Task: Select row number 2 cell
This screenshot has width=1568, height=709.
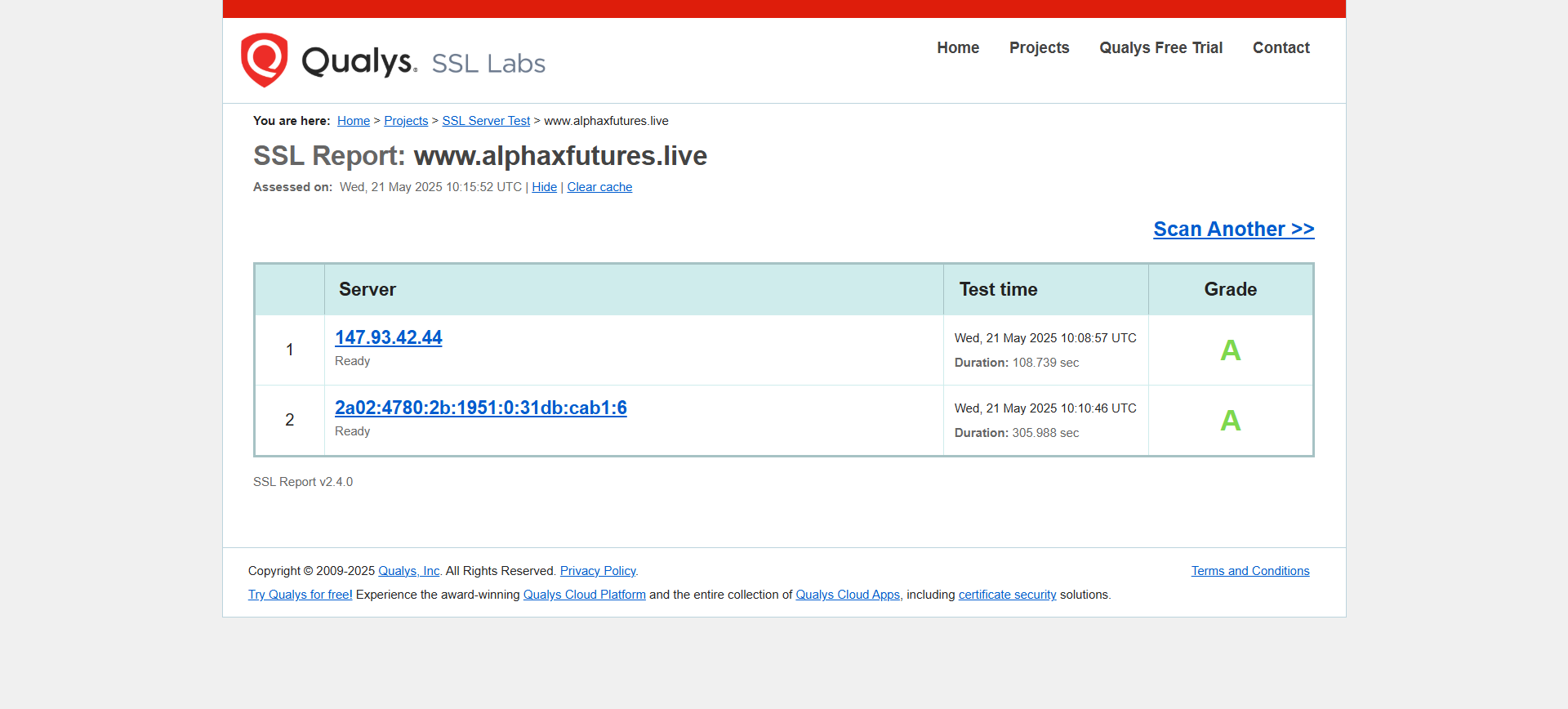Action: point(289,420)
